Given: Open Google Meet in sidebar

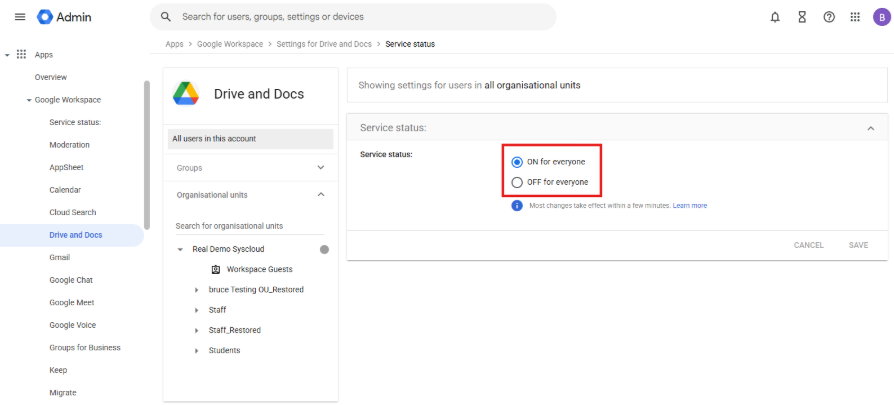Looking at the screenshot, I should coord(72,302).
